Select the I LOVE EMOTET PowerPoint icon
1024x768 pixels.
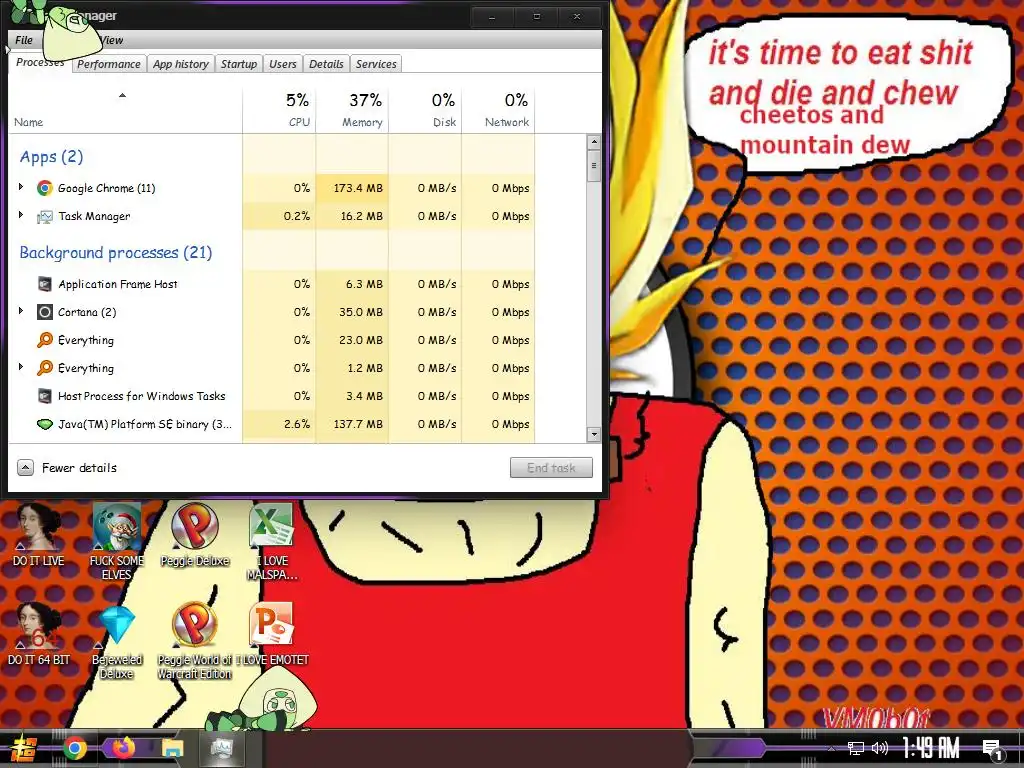pyautogui.click(x=272, y=634)
